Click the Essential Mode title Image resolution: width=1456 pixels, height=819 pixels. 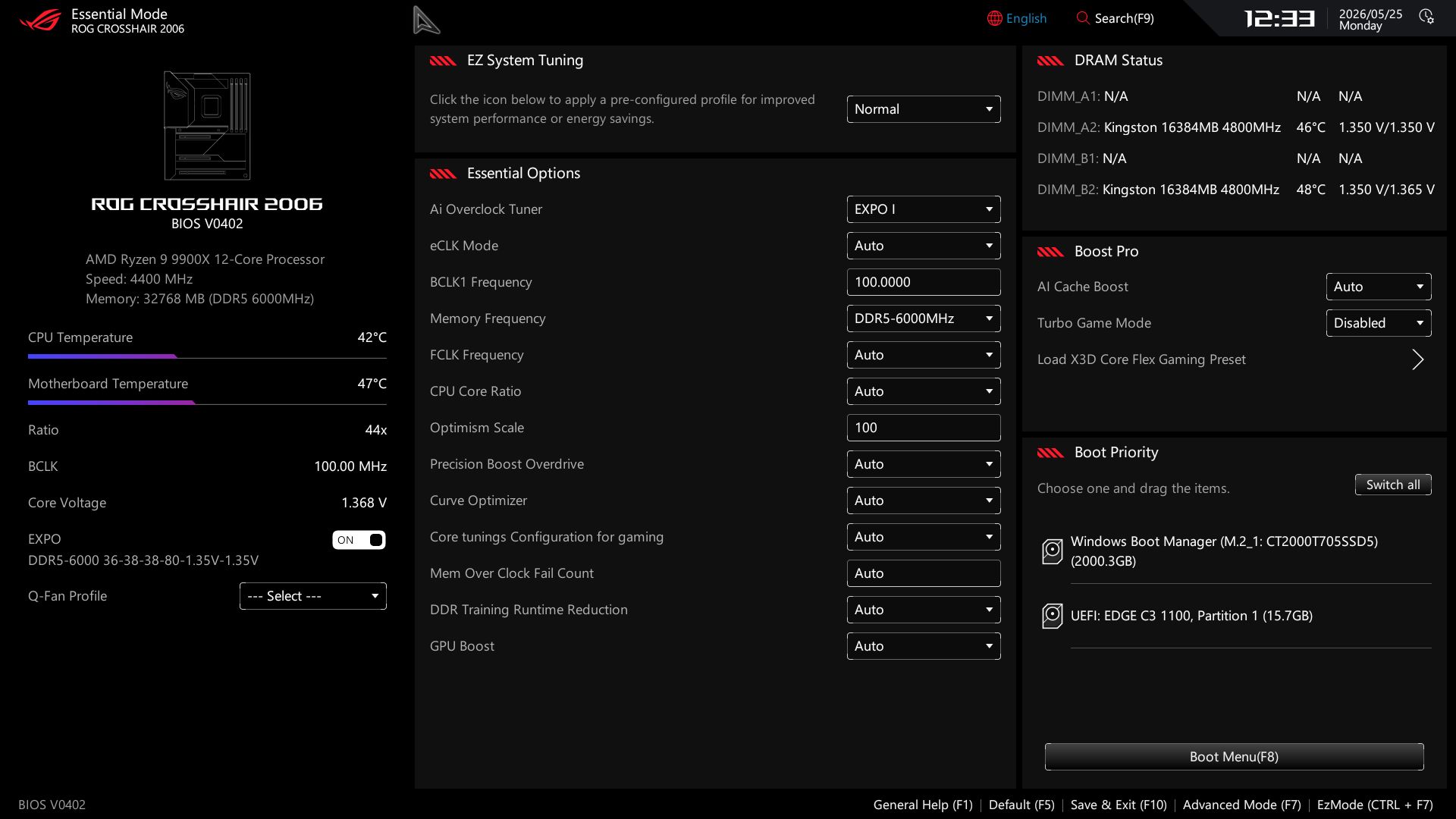coord(119,14)
